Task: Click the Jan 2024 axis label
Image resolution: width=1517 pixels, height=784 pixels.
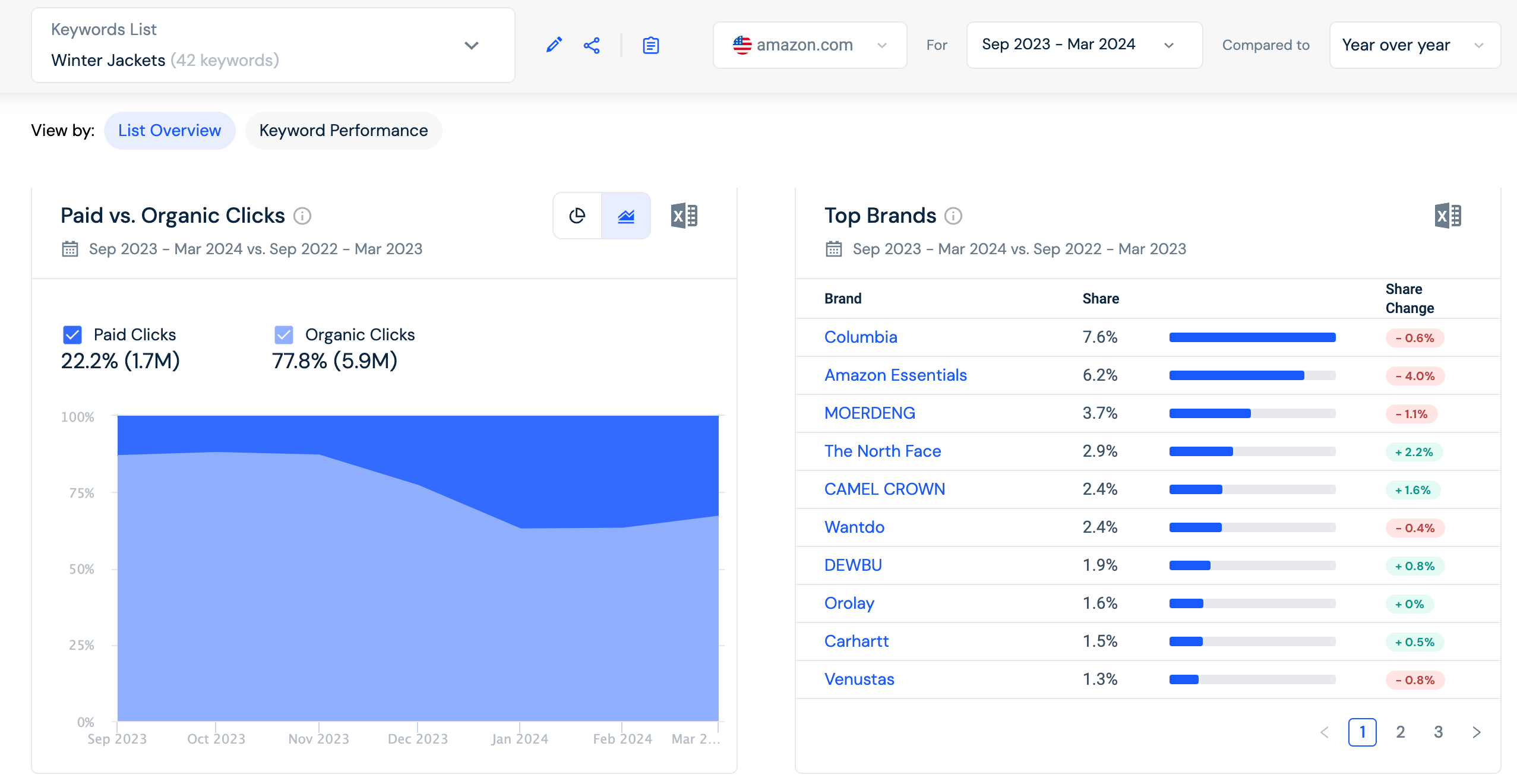Action: (520, 739)
